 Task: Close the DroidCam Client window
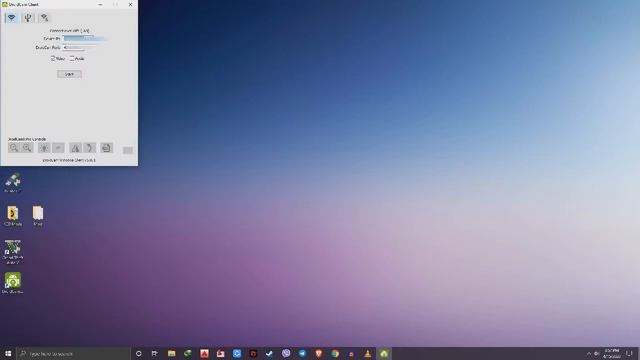click(130, 4)
